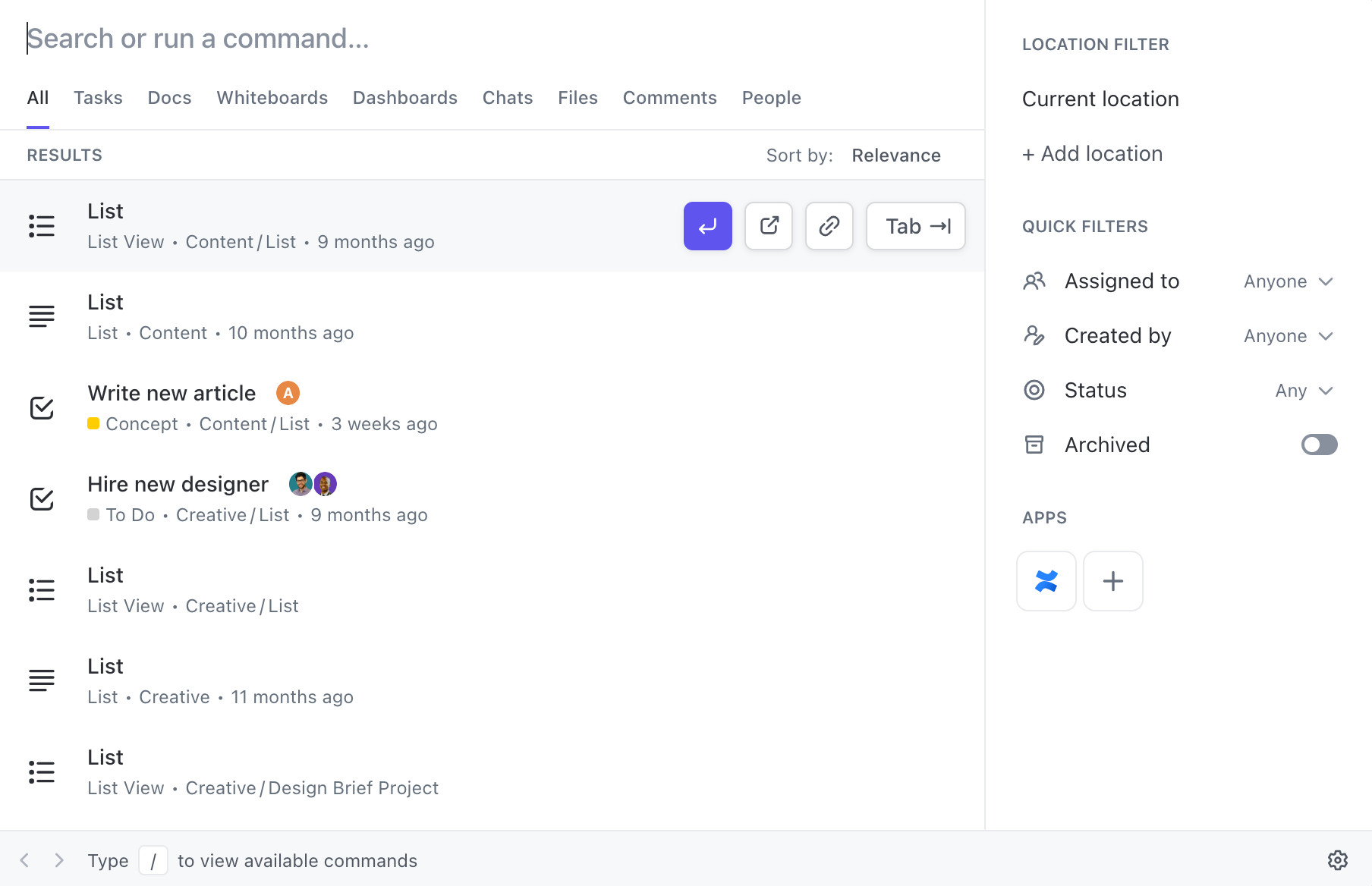The width and height of the screenshot is (1372, 886).
Task: Select the Created by pen icon
Action: click(1034, 335)
